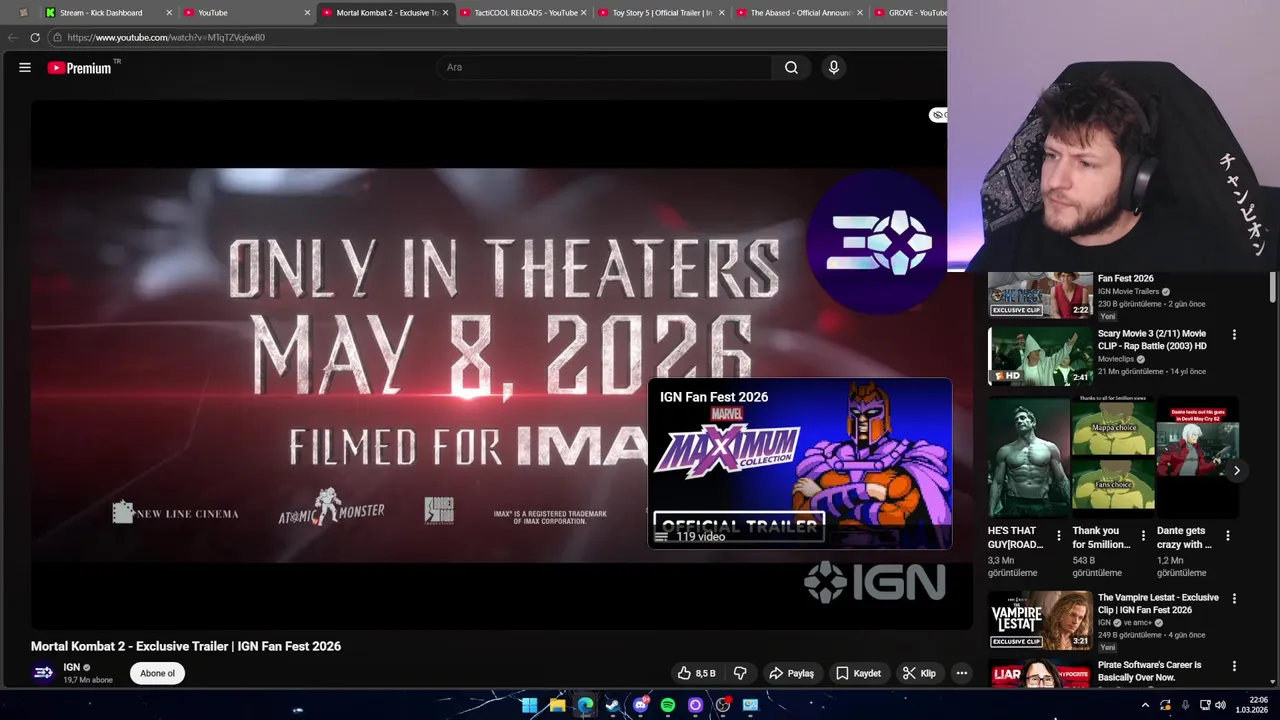Share the video via Paylaş button

click(791, 673)
